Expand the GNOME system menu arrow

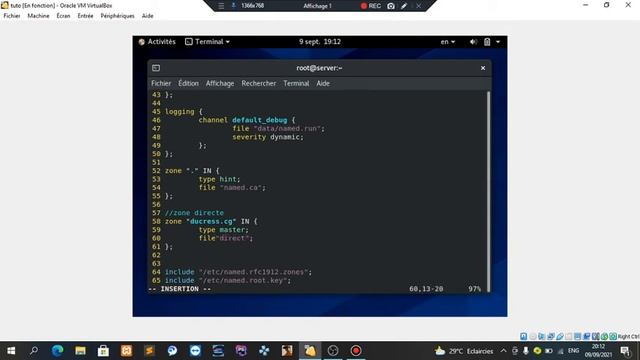tap(498, 42)
